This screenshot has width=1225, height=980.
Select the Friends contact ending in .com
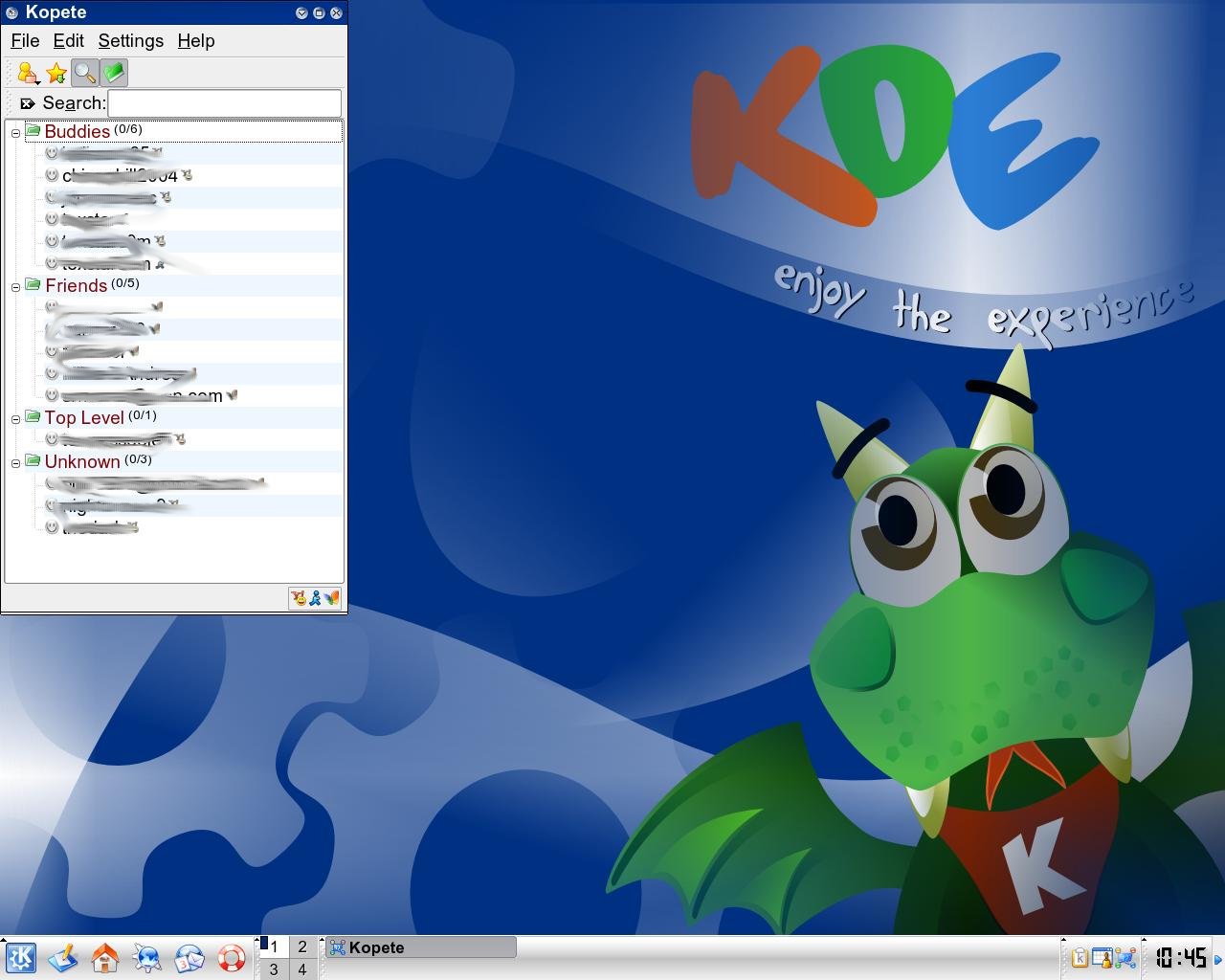(x=195, y=395)
